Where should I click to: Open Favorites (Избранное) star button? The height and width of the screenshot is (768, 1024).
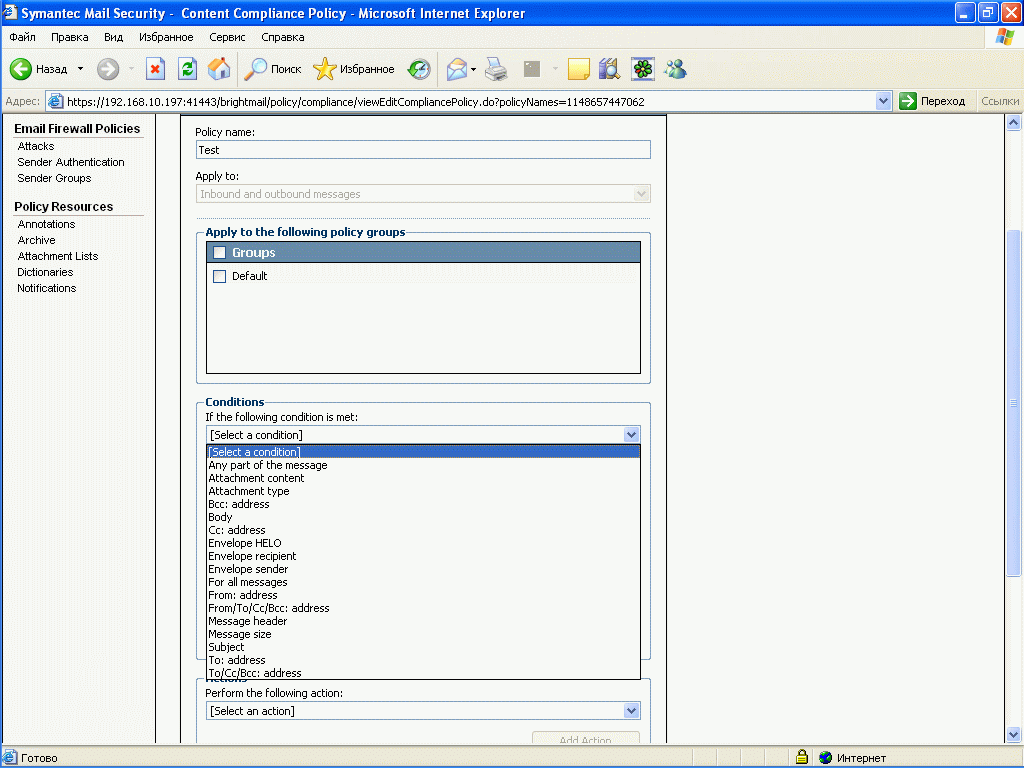point(353,69)
